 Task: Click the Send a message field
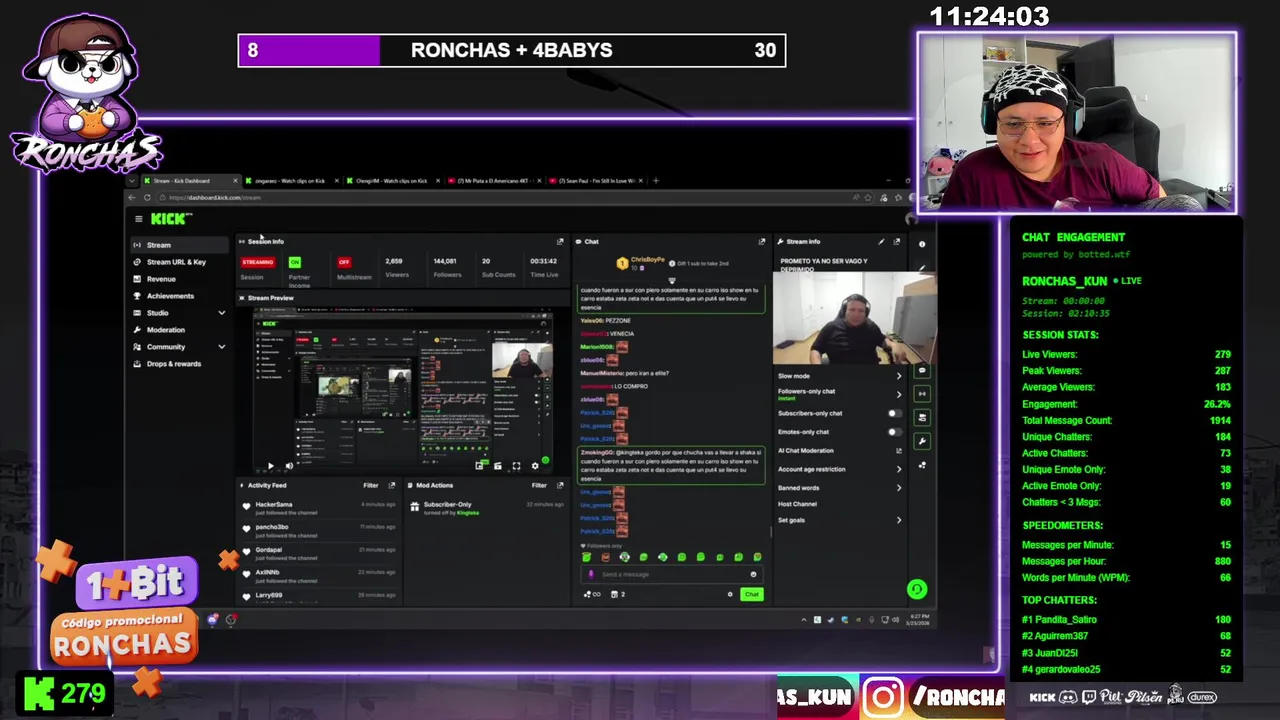pyautogui.click(x=670, y=574)
